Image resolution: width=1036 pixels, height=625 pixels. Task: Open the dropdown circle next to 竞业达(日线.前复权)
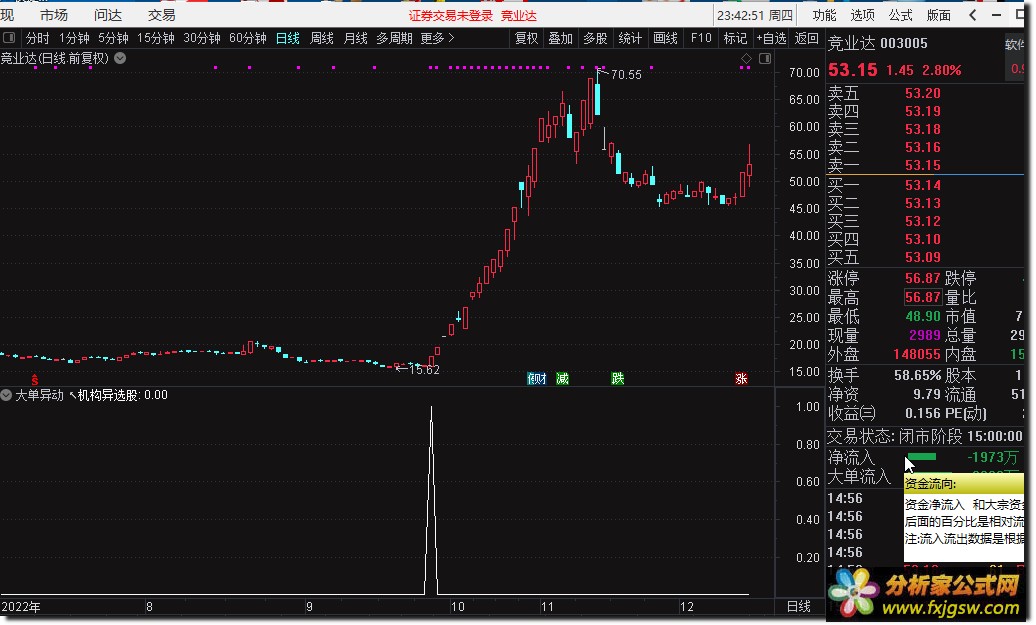(x=120, y=58)
